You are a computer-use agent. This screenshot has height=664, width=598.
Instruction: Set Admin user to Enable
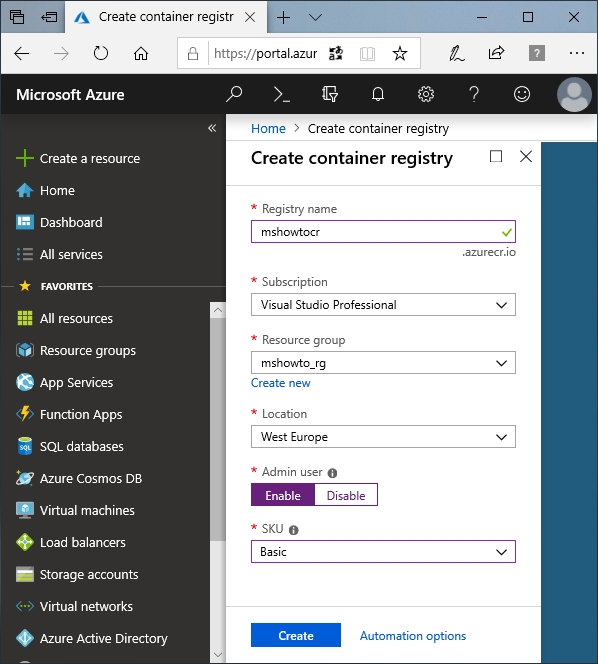pyautogui.click(x=283, y=495)
